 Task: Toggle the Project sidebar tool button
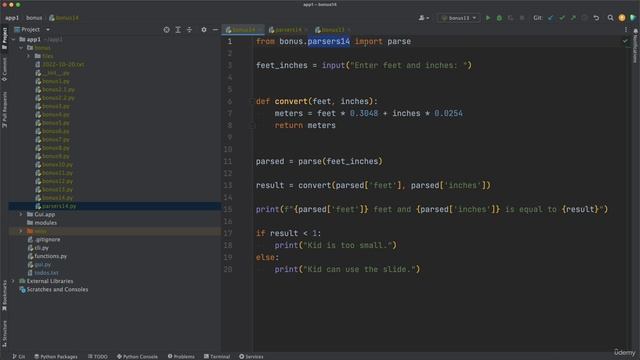point(4,38)
